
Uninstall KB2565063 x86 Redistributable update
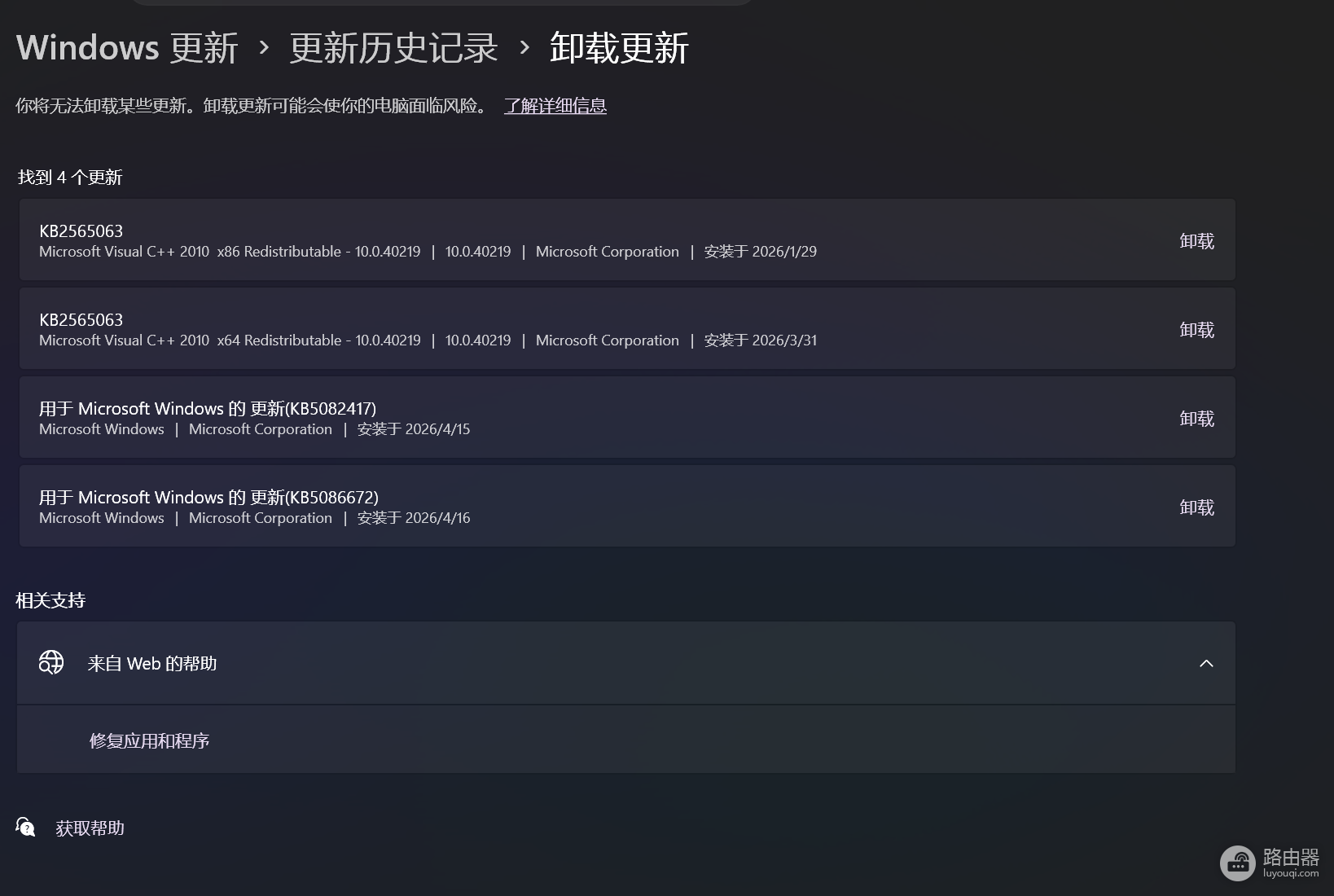coord(1196,241)
